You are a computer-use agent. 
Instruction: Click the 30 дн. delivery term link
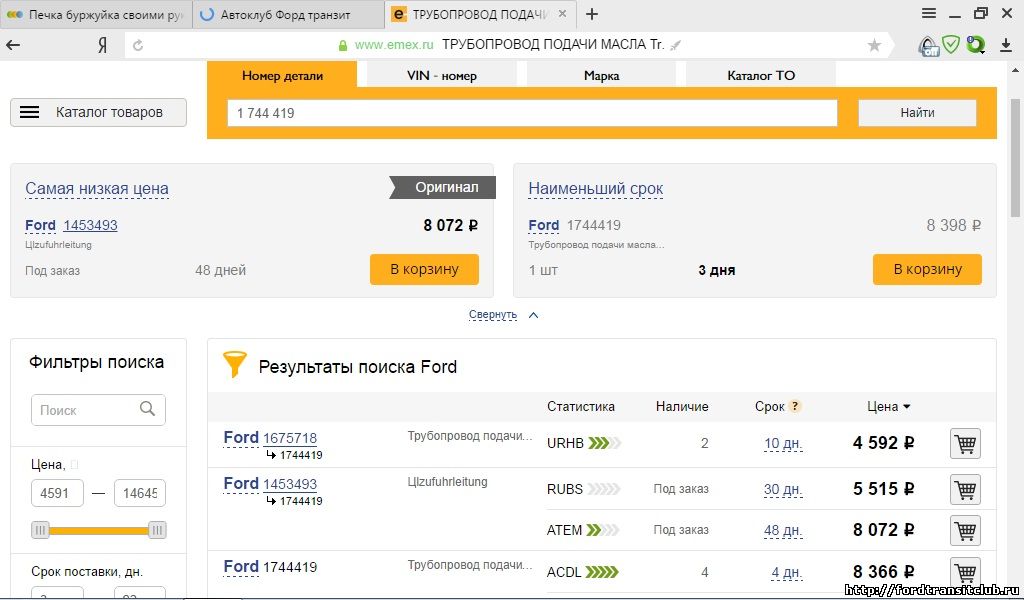[x=783, y=489]
